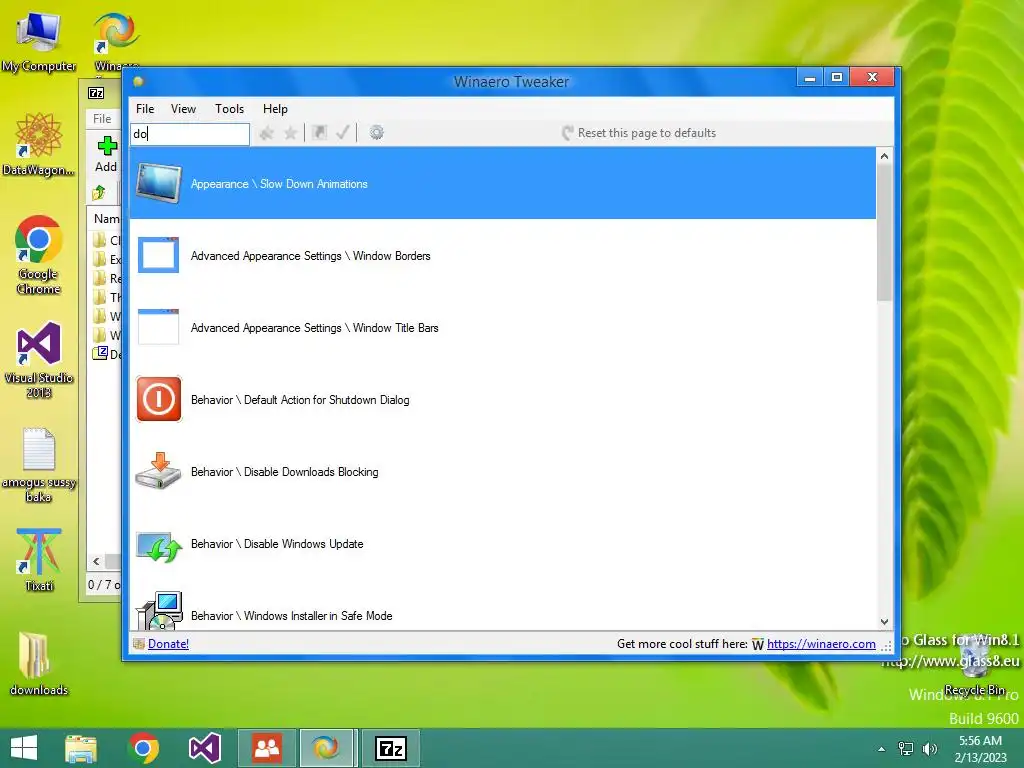Select 'Behavior \ Default Action for Shutdown Dialog'

502,399
